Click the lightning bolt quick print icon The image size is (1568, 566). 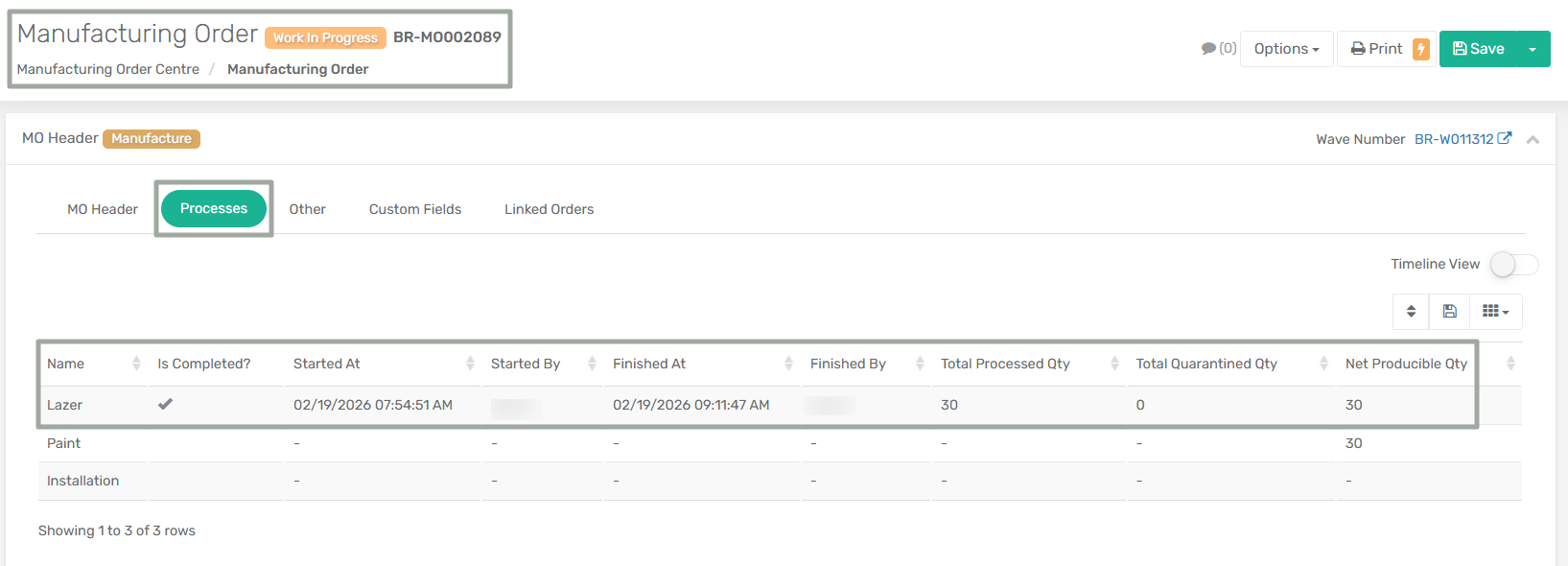1420,49
